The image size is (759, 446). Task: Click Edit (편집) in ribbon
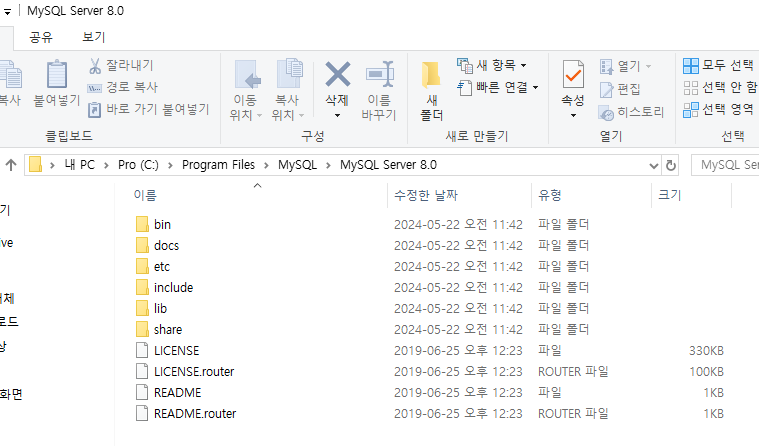coord(620,89)
